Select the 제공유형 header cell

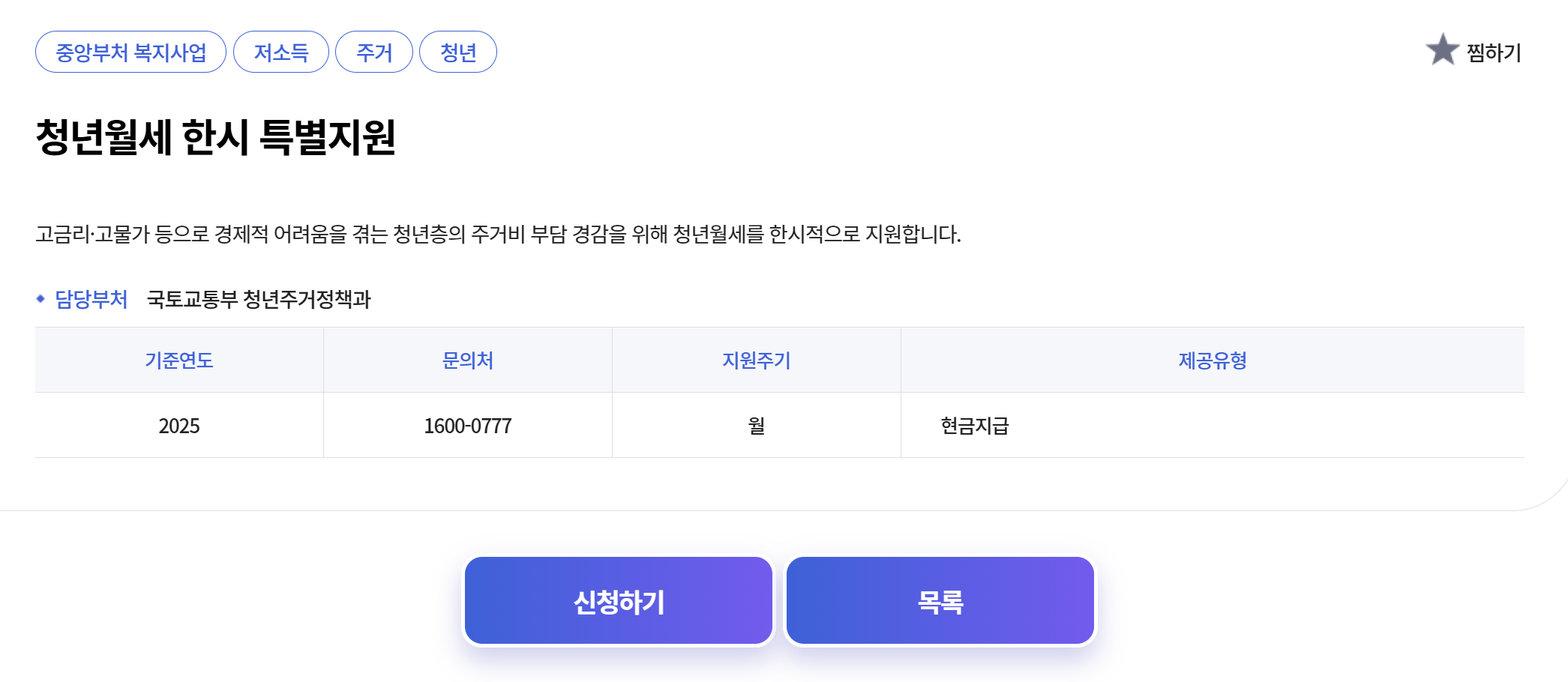pos(1213,360)
